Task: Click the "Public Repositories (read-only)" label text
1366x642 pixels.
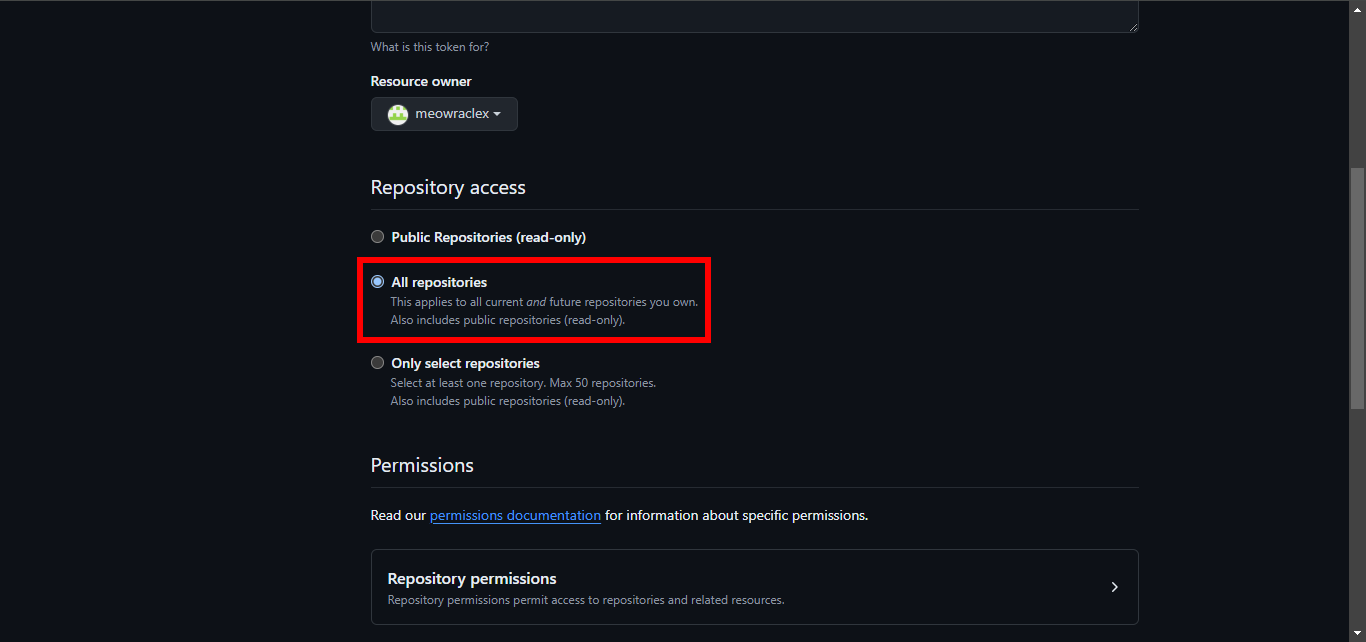Action: 488,237
